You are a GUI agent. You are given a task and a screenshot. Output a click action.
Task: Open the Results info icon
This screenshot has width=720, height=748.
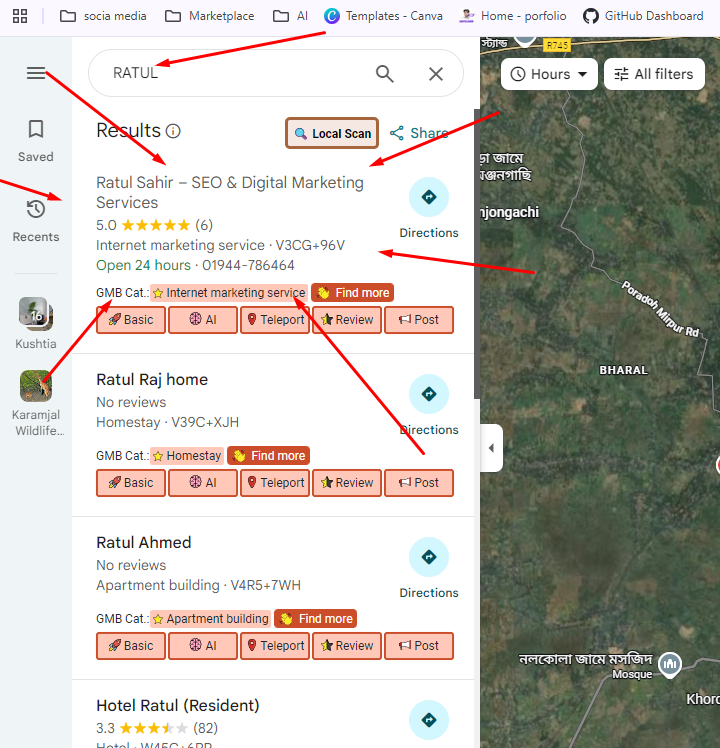[173, 131]
